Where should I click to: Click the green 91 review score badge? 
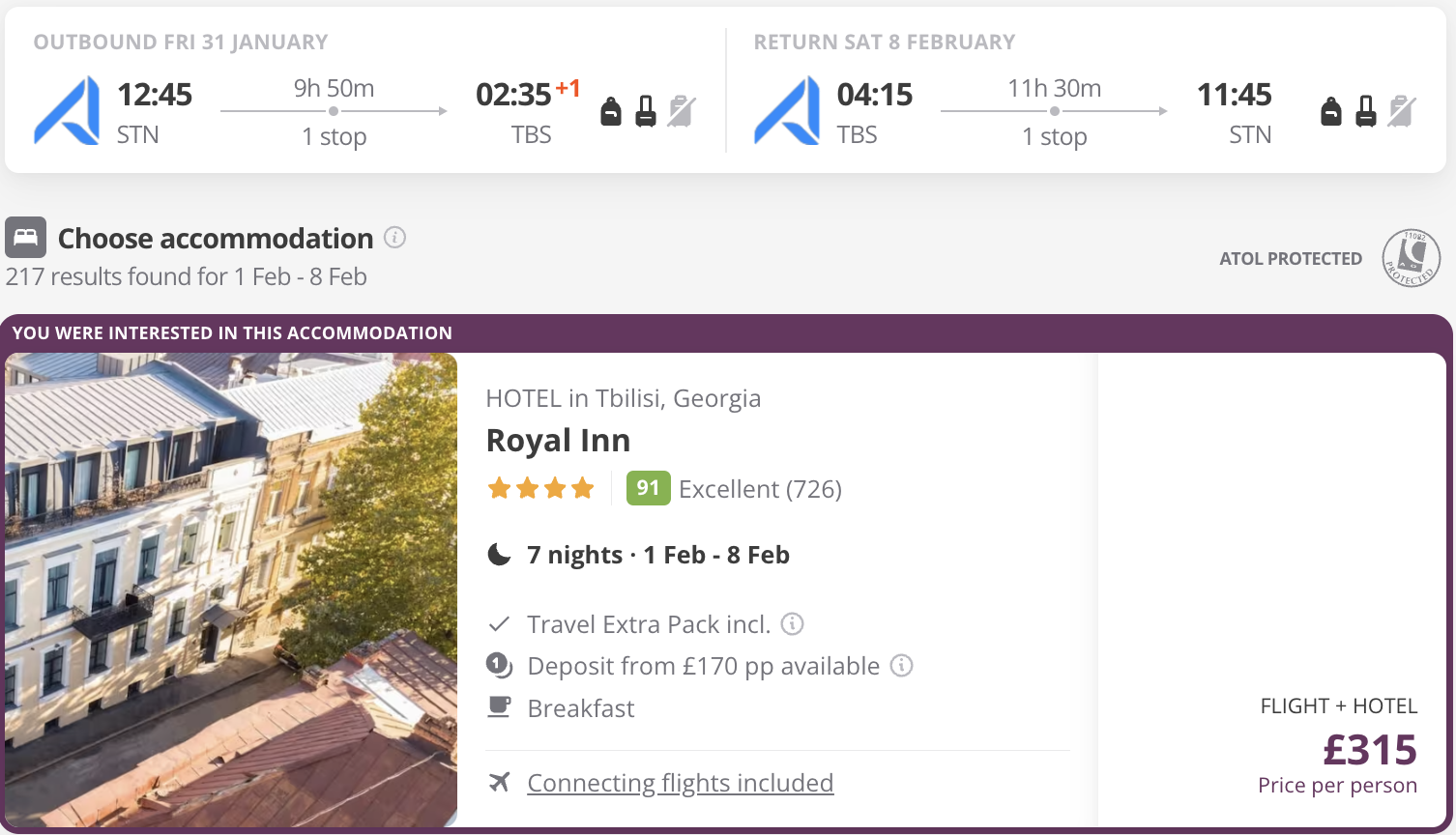[648, 488]
